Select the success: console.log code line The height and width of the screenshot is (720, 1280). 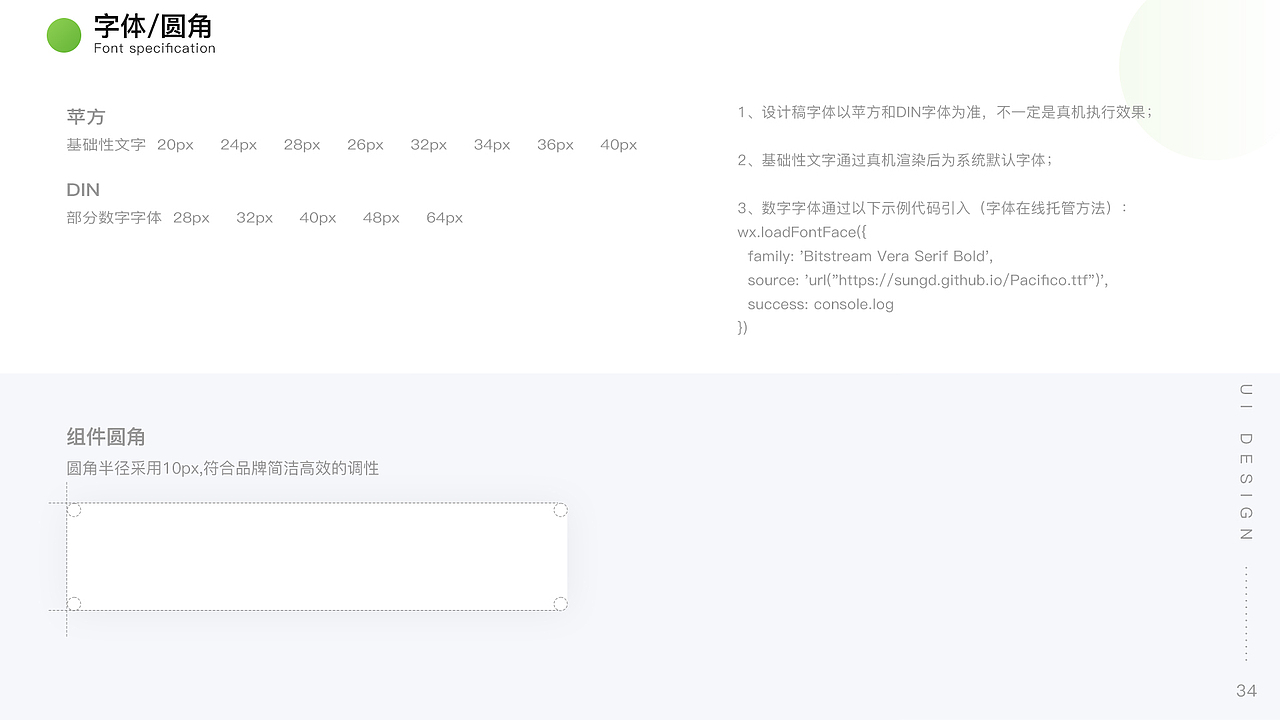[821, 304]
